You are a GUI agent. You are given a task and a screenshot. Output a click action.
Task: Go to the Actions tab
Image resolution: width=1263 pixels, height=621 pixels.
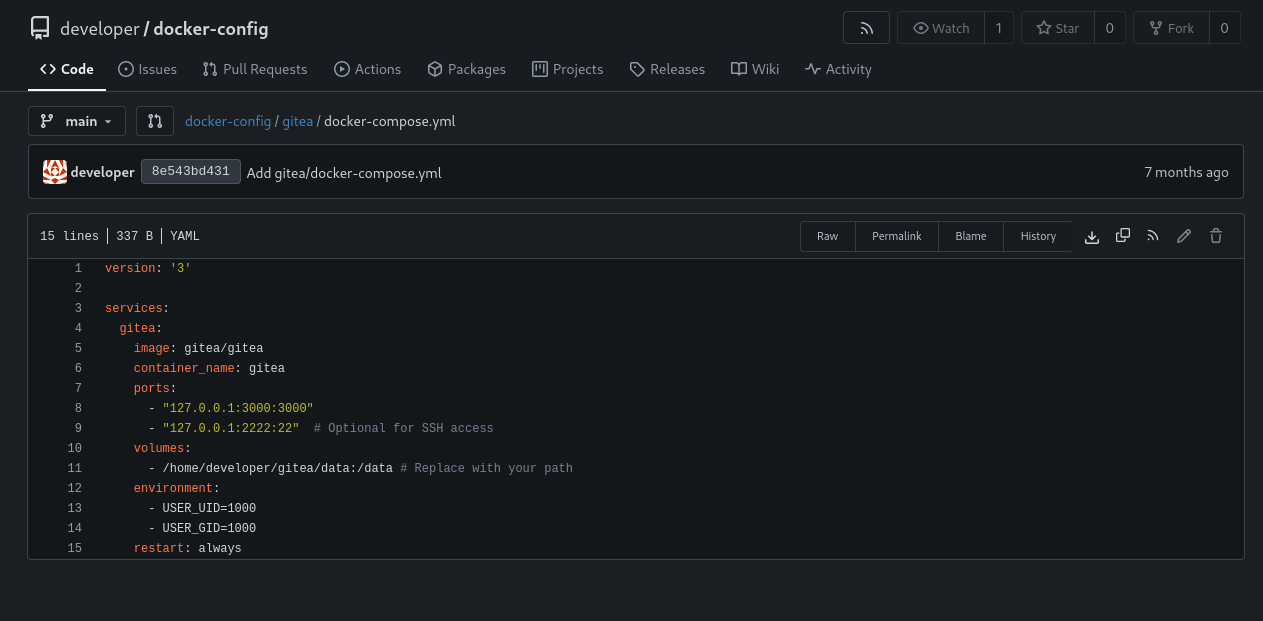367,69
